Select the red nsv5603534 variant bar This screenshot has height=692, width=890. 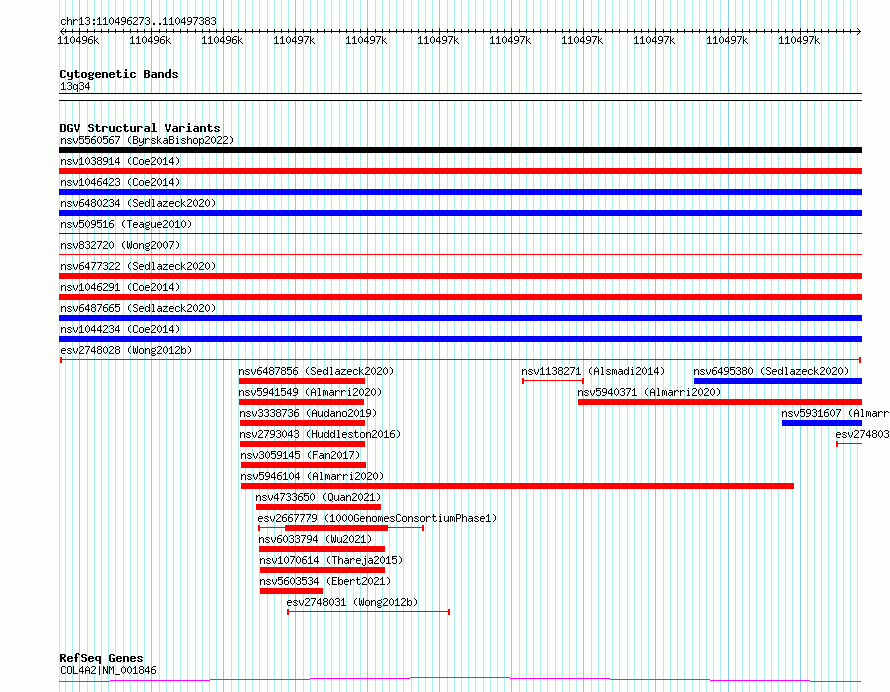pyautogui.click(x=291, y=591)
